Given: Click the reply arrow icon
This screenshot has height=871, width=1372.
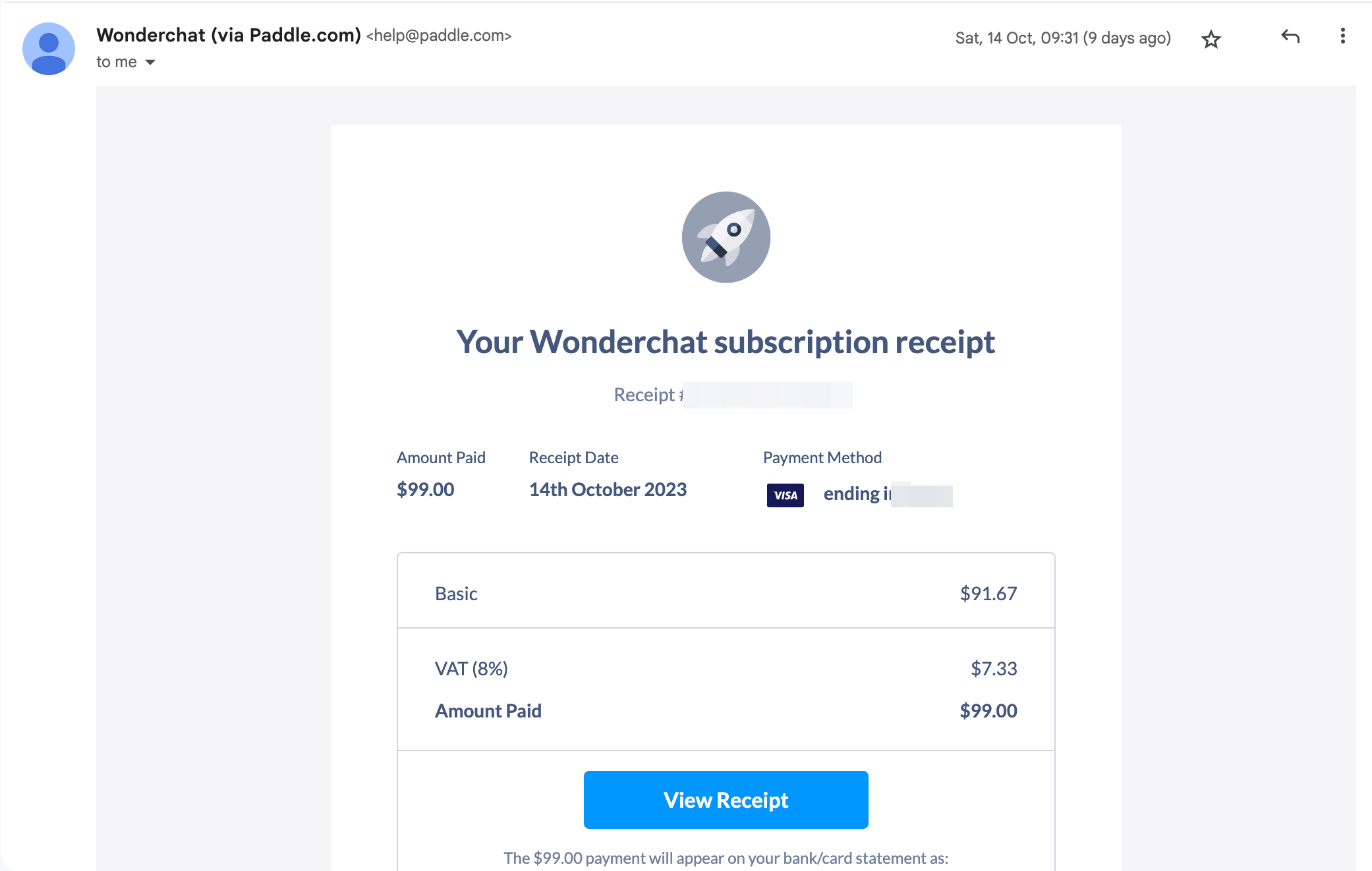Looking at the screenshot, I should pyautogui.click(x=1290, y=37).
